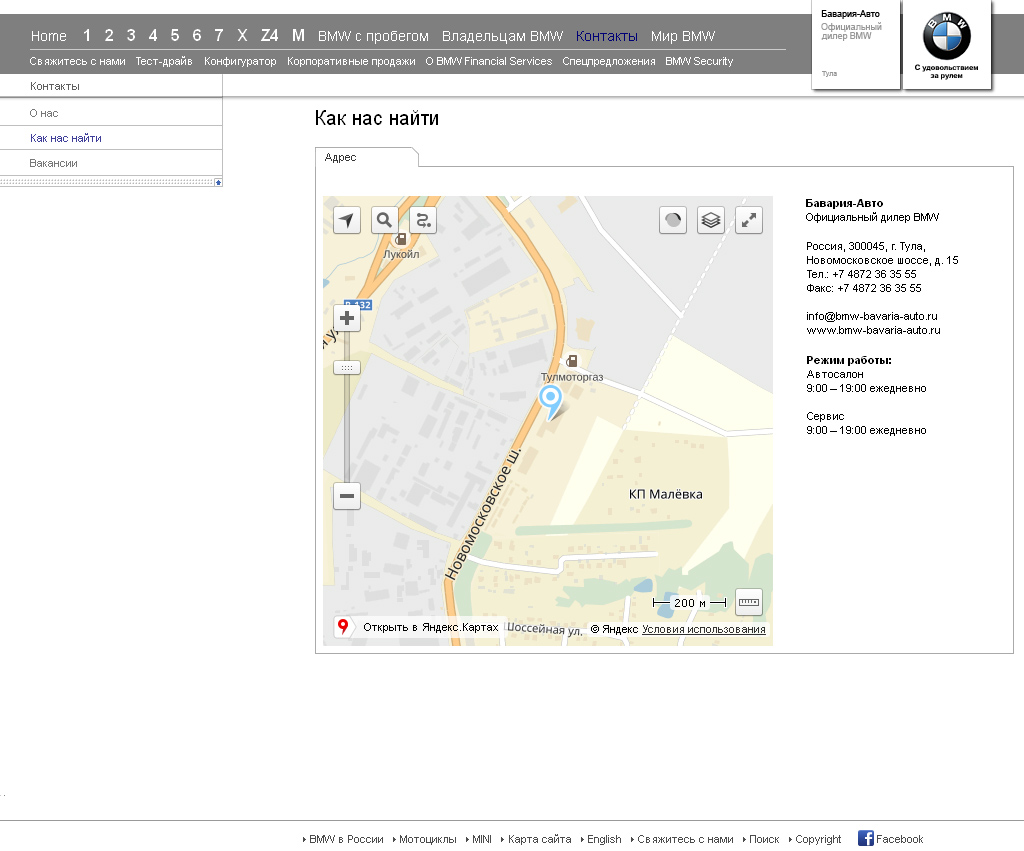Open Спецпредложения page
The height and width of the screenshot is (851, 1024).
pos(609,61)
